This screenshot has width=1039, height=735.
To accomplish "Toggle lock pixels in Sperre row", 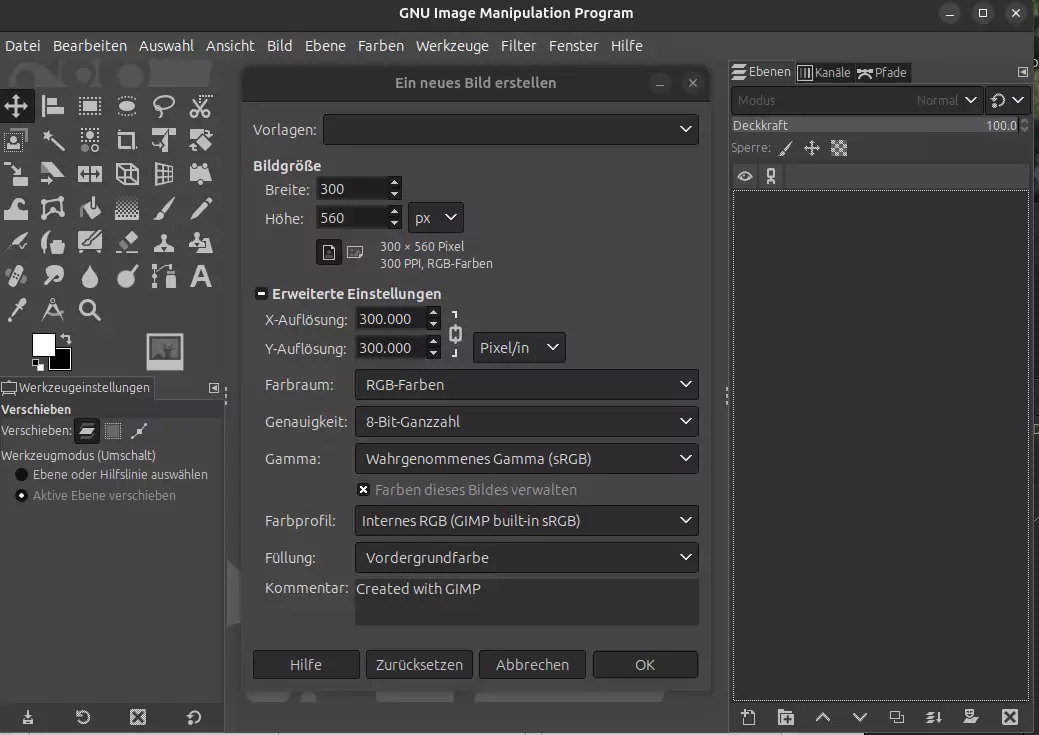I will click(x=786, y=148).
